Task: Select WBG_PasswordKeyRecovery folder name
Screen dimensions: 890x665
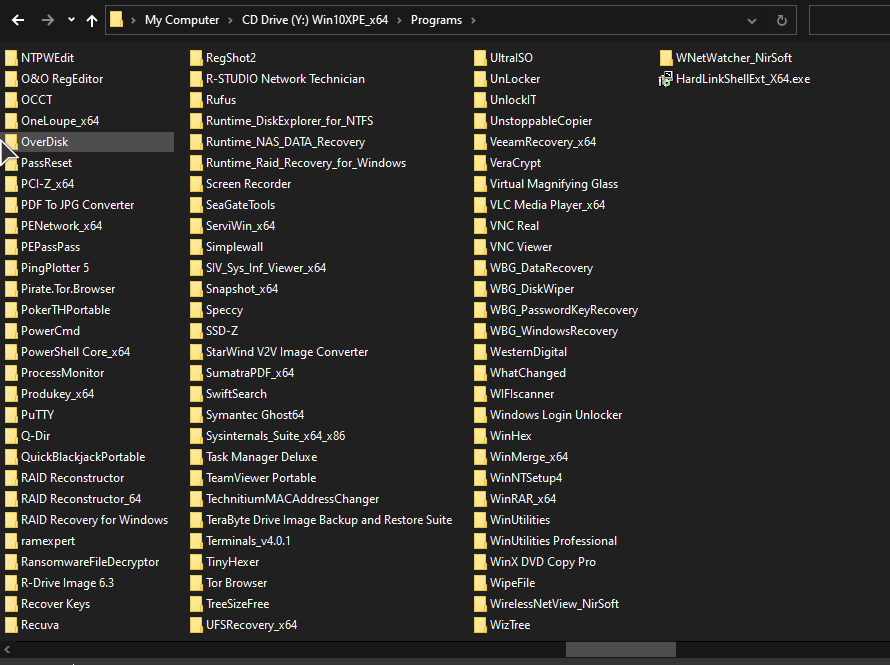Action: click(x=564, y=310)
